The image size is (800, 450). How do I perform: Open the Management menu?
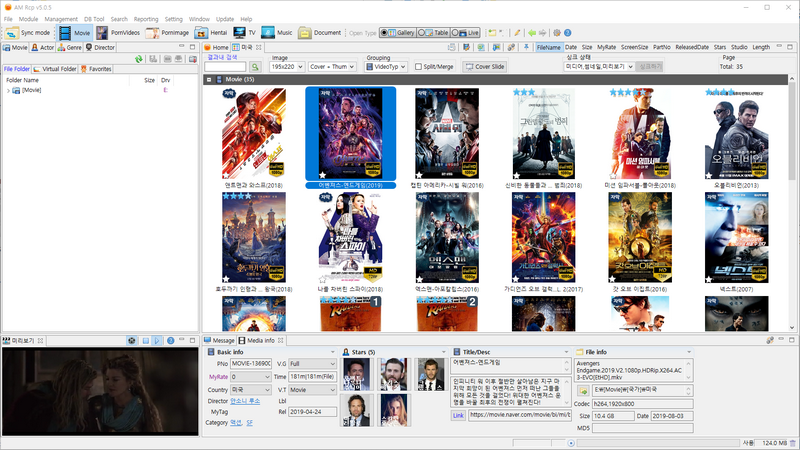[x=61, y=19]
